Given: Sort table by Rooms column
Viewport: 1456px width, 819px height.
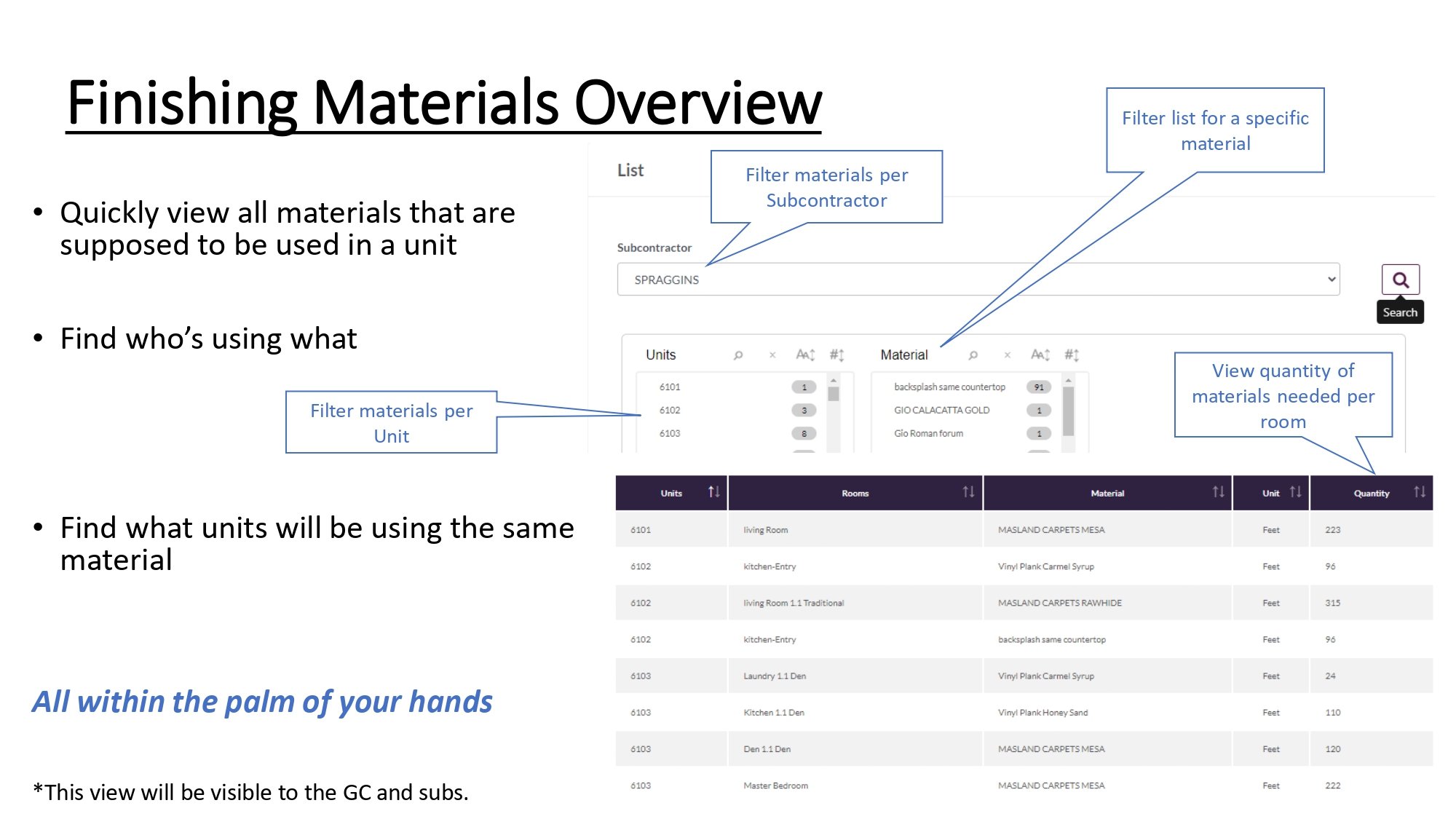Looking at the screenshot, I should coord(968,493).
